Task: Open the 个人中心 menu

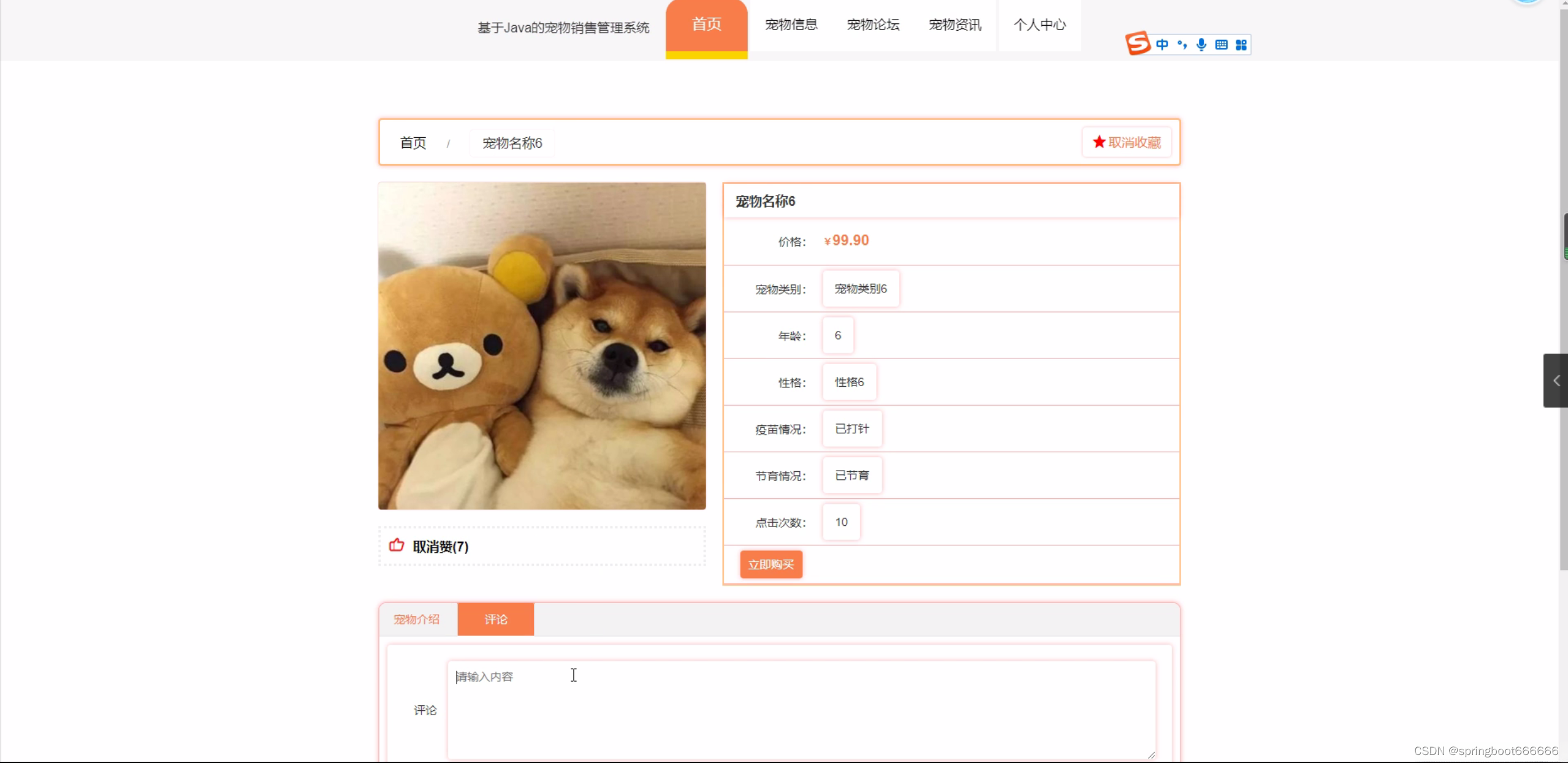Action: coord(1040,25)
